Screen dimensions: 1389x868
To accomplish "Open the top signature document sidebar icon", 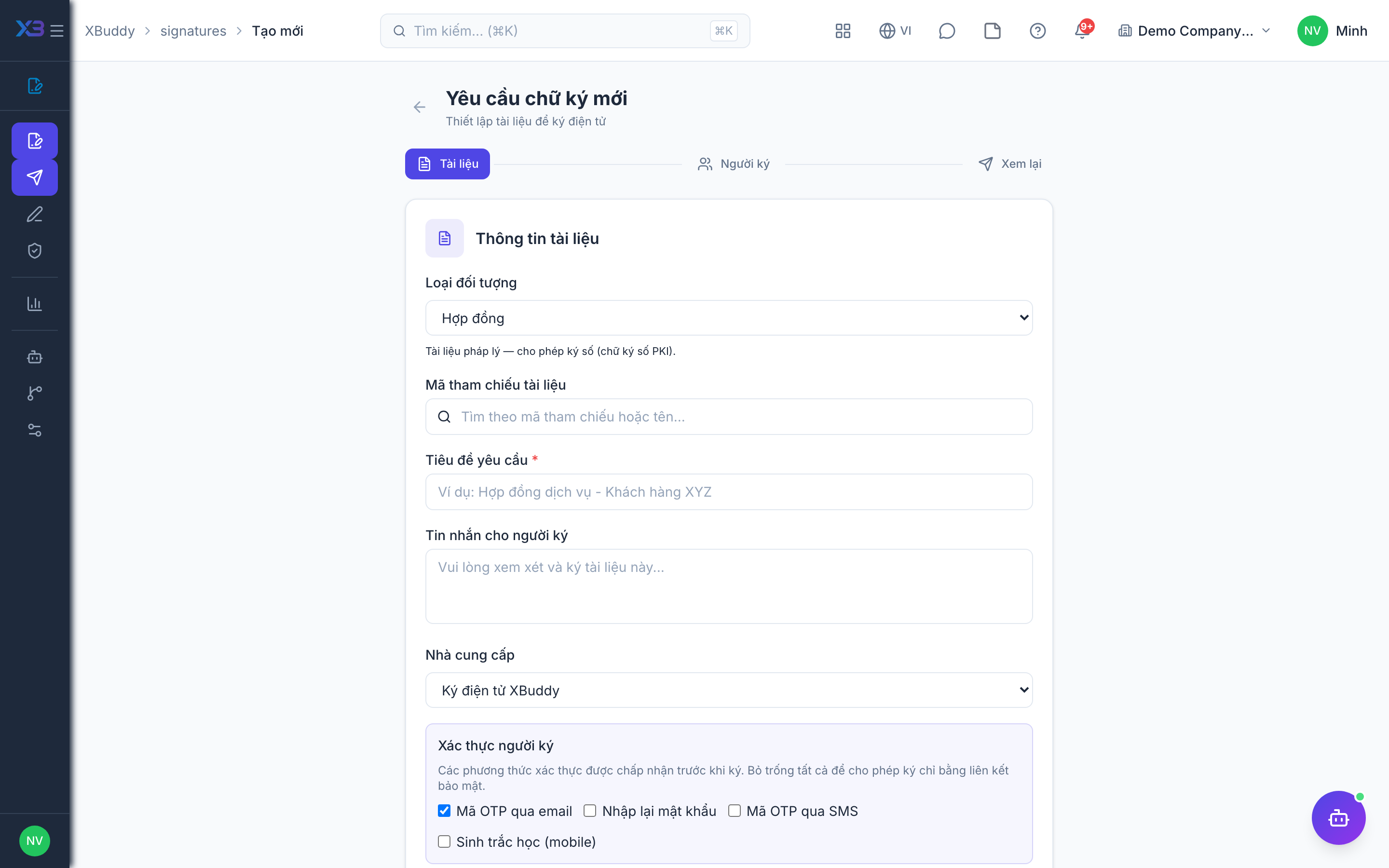I will (34, 86).
